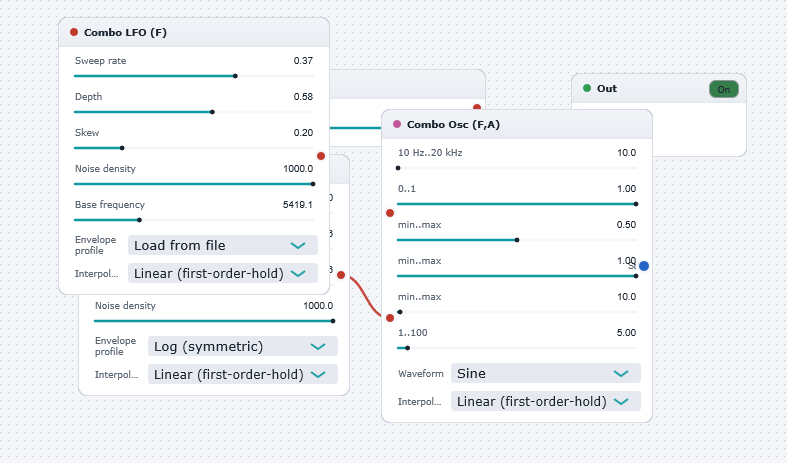
Task: Select Combo Osc red input port near the 0..1 slider
Action: click(x=390, y=213)
